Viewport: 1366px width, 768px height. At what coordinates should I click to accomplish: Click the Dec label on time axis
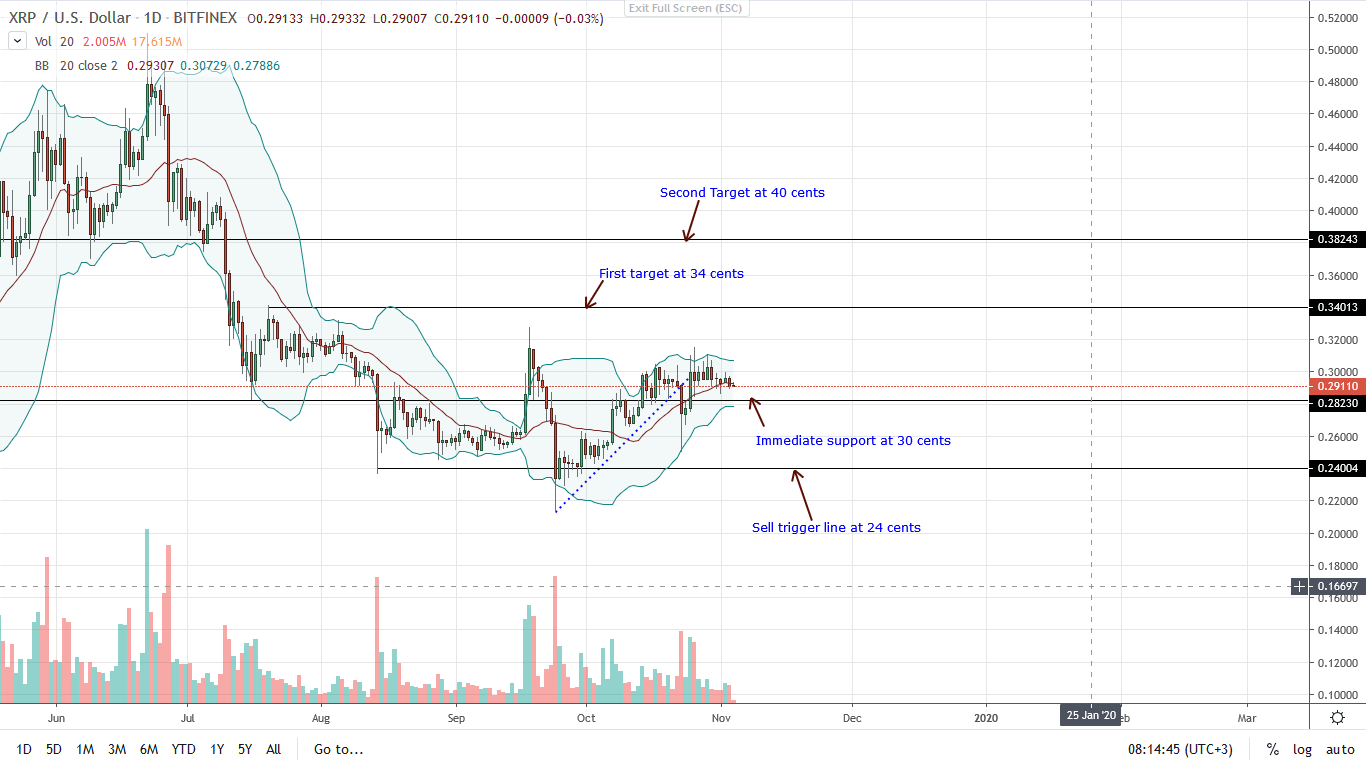(x=851, y=717)
